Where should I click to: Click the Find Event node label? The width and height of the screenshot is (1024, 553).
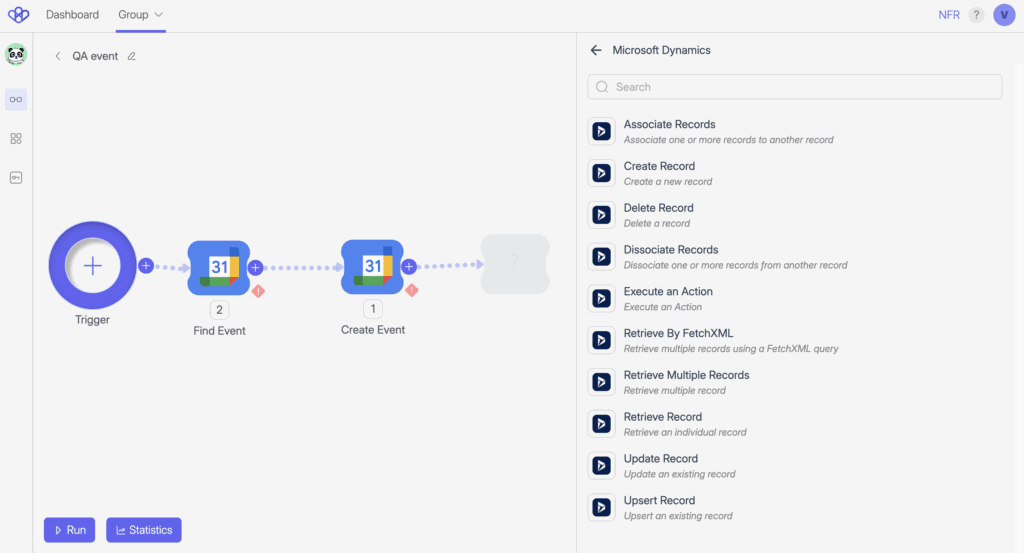point(219,331)
